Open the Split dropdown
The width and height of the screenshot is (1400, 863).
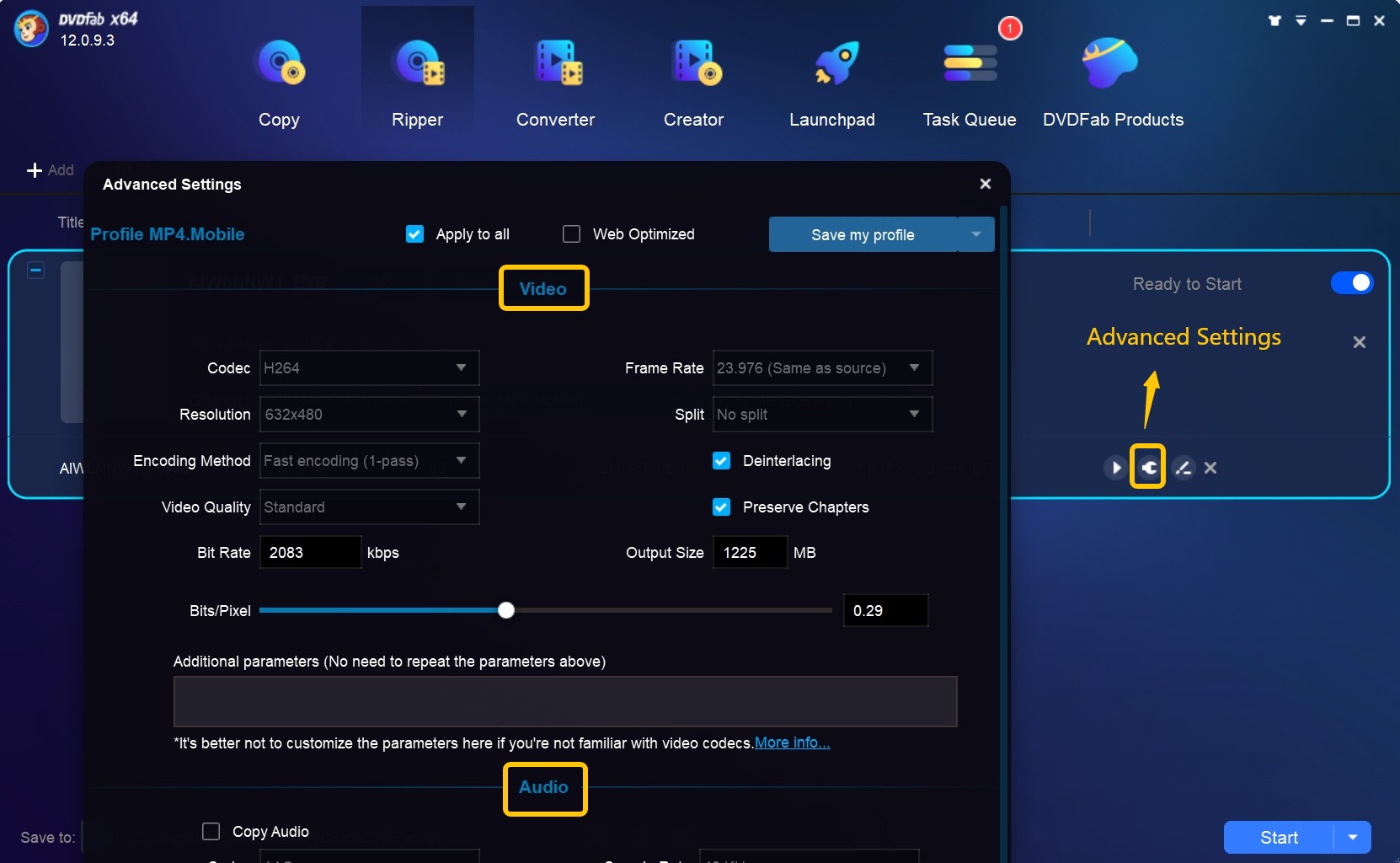click(x=823, y=415)
